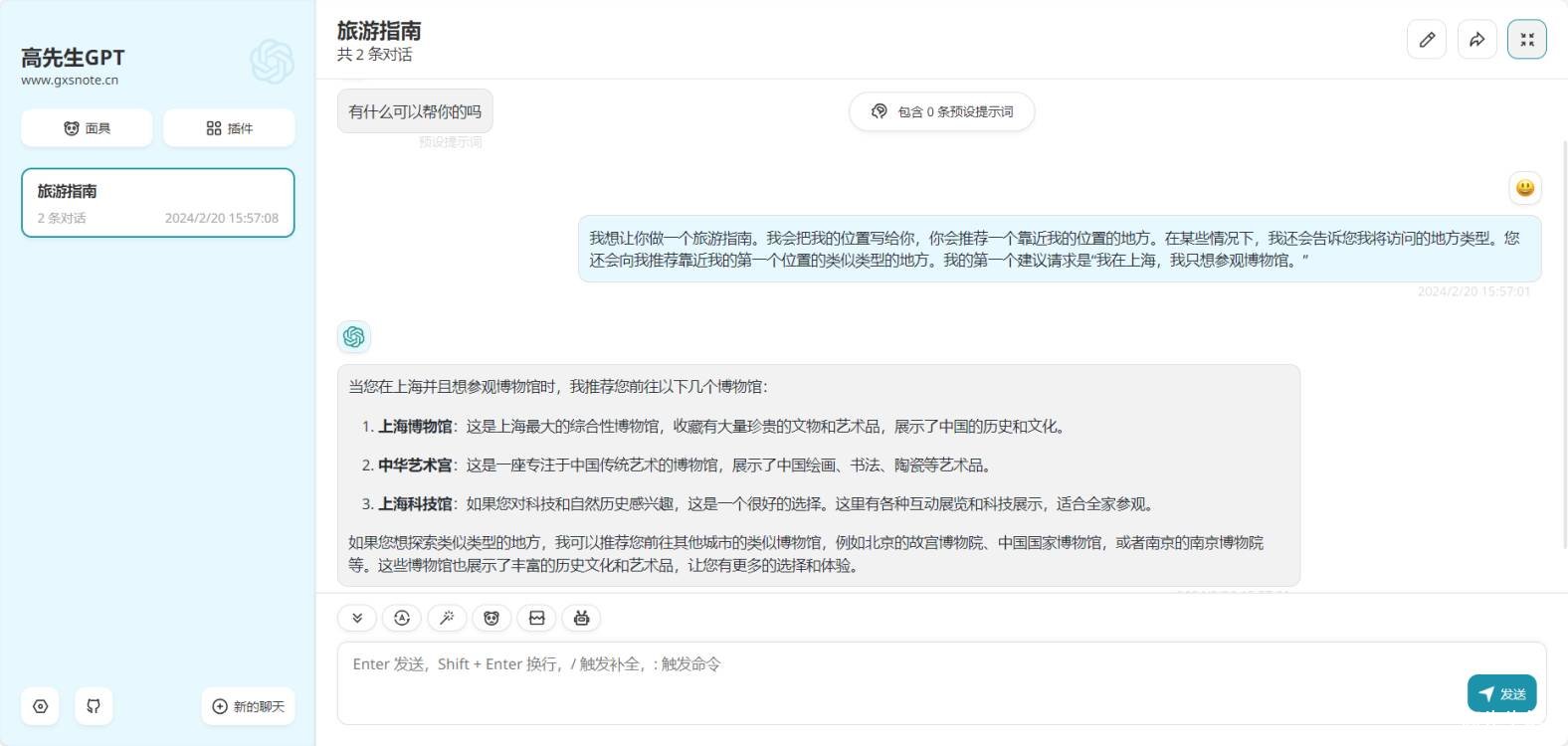The height and width of the screenshot is (746, 1568).
Task: Switch theme with the auto A icon
Action: [402, 618]
